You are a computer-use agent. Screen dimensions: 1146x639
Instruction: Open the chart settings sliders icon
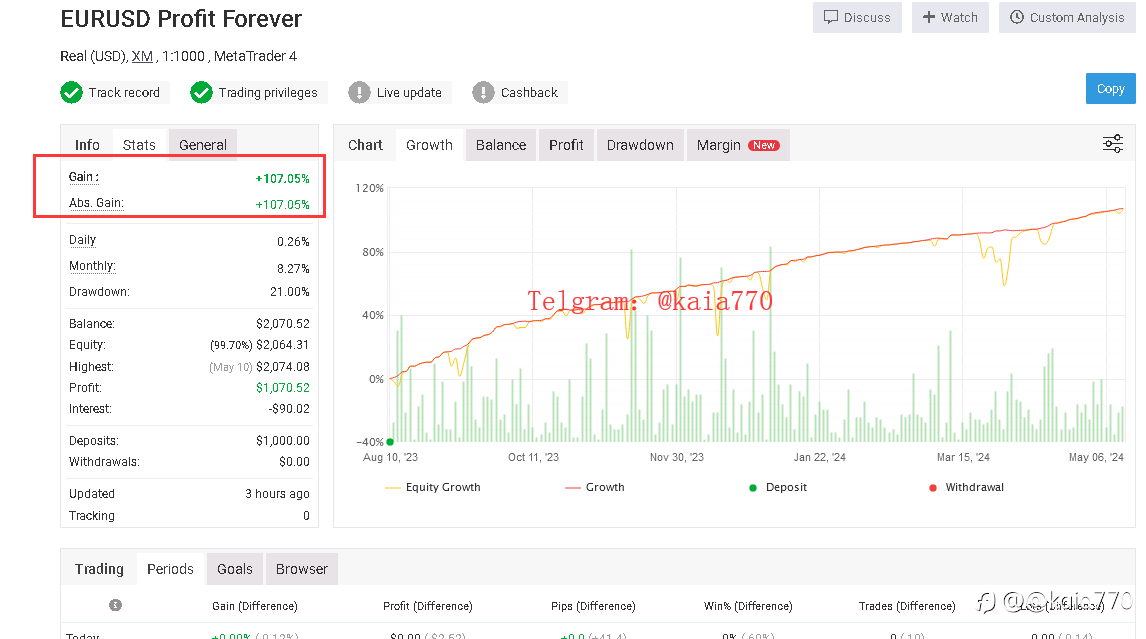(x=1112, y=144)
